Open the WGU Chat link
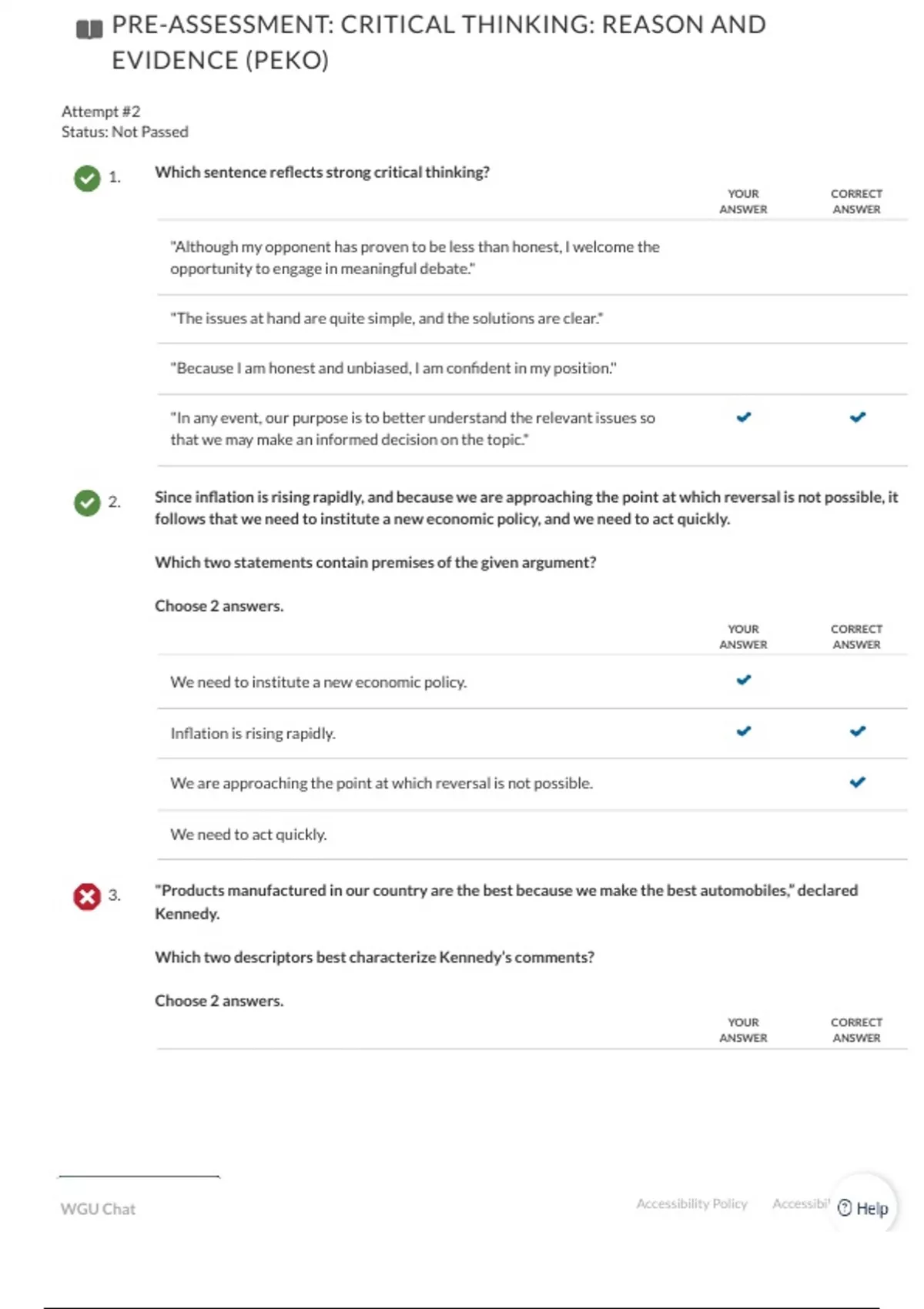 98,1209
